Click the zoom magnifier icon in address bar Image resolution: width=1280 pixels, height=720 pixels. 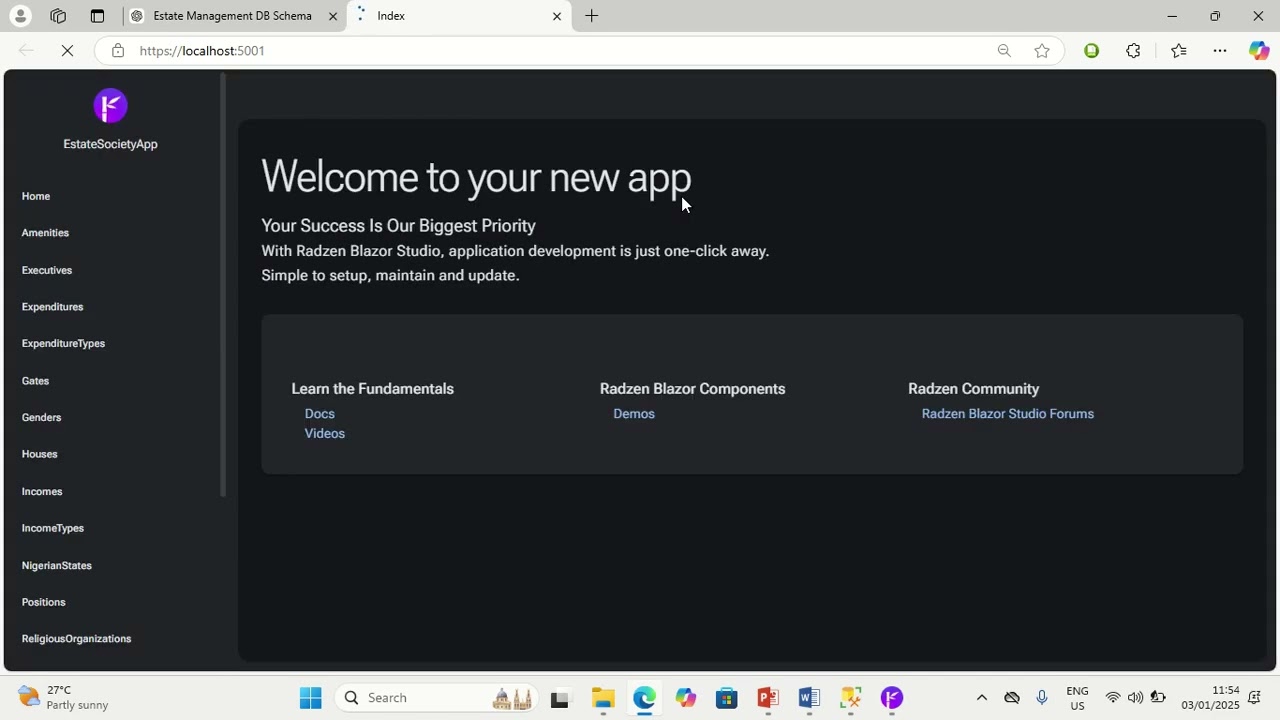pyautogui.click(x=1004, y=51)
